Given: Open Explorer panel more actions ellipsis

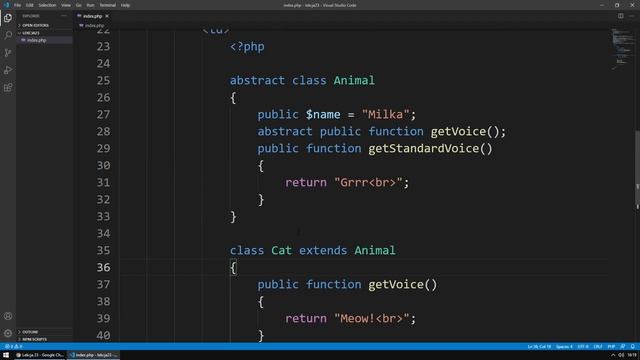Looking at the screenshot, I should point(64,16).
